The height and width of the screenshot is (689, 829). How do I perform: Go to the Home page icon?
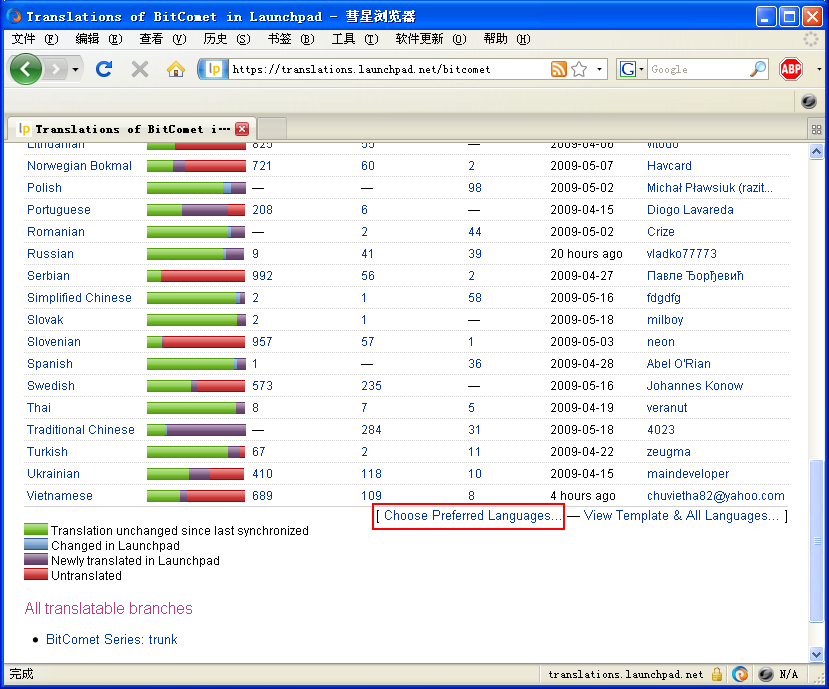pos(176,69)
